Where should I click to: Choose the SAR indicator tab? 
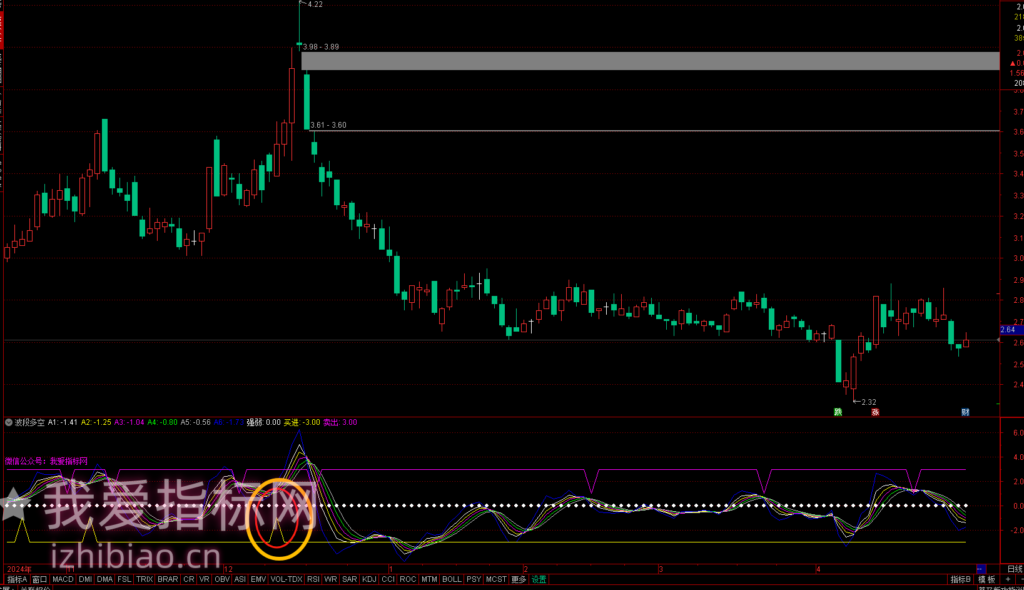(x=349, y=580)
